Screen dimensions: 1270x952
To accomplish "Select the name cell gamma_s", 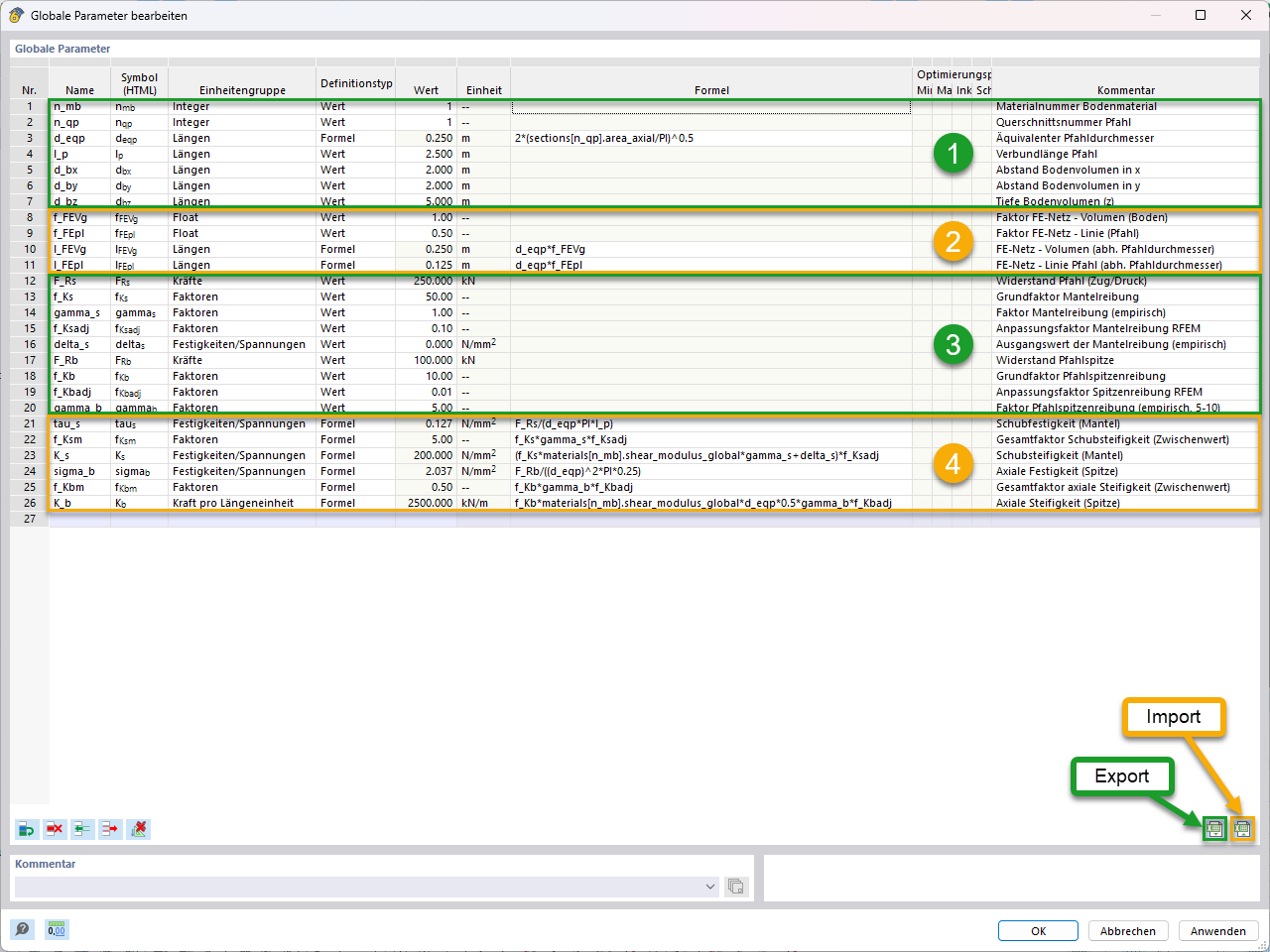I will (x=80, y=312).
